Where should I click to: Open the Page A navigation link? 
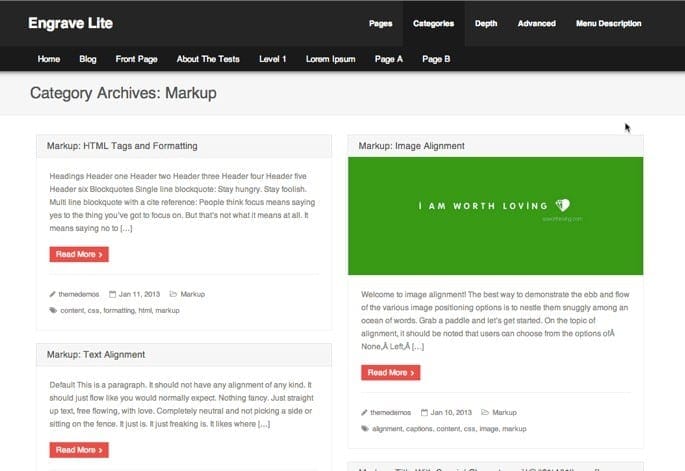point(388,59)
